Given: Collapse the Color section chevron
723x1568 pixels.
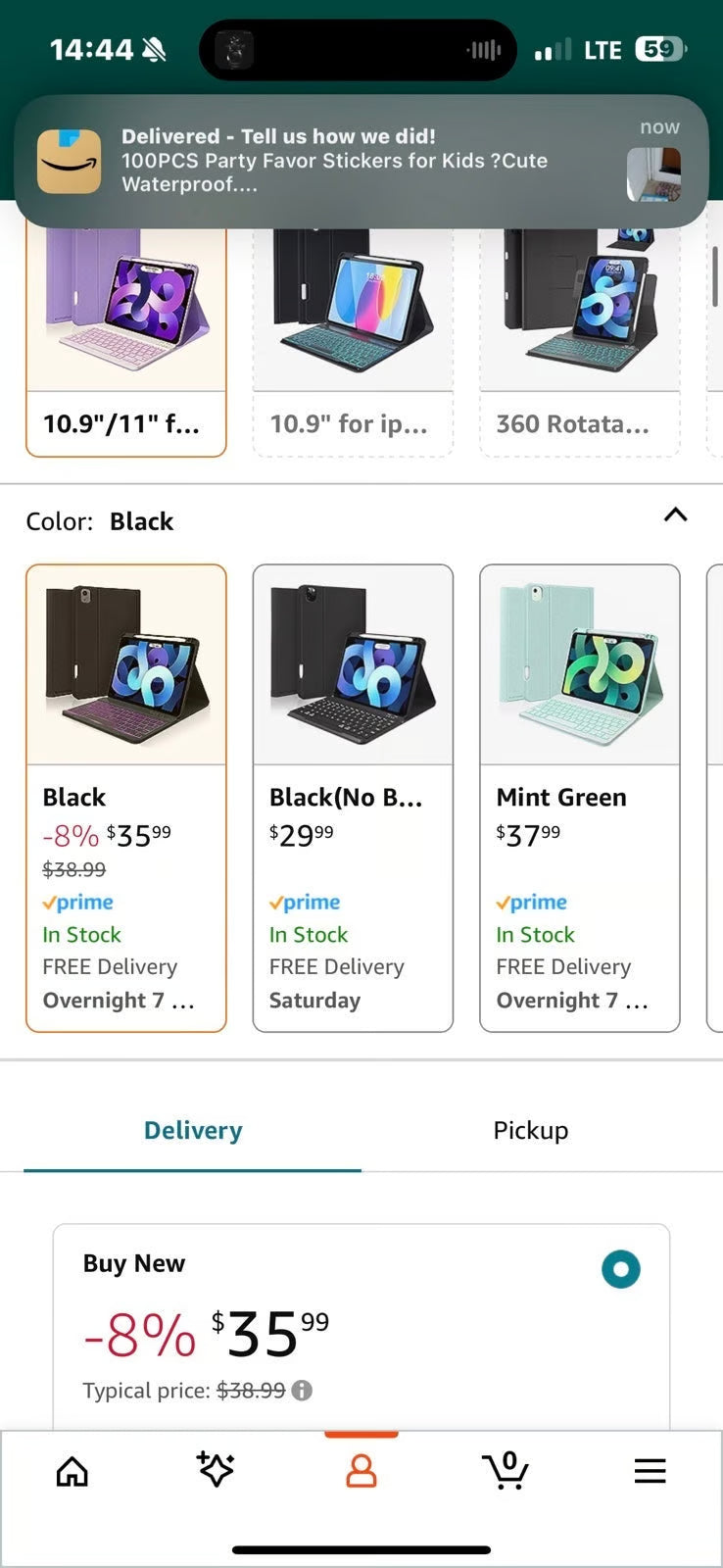Looking at the screenshot, I should click(675, 515).
